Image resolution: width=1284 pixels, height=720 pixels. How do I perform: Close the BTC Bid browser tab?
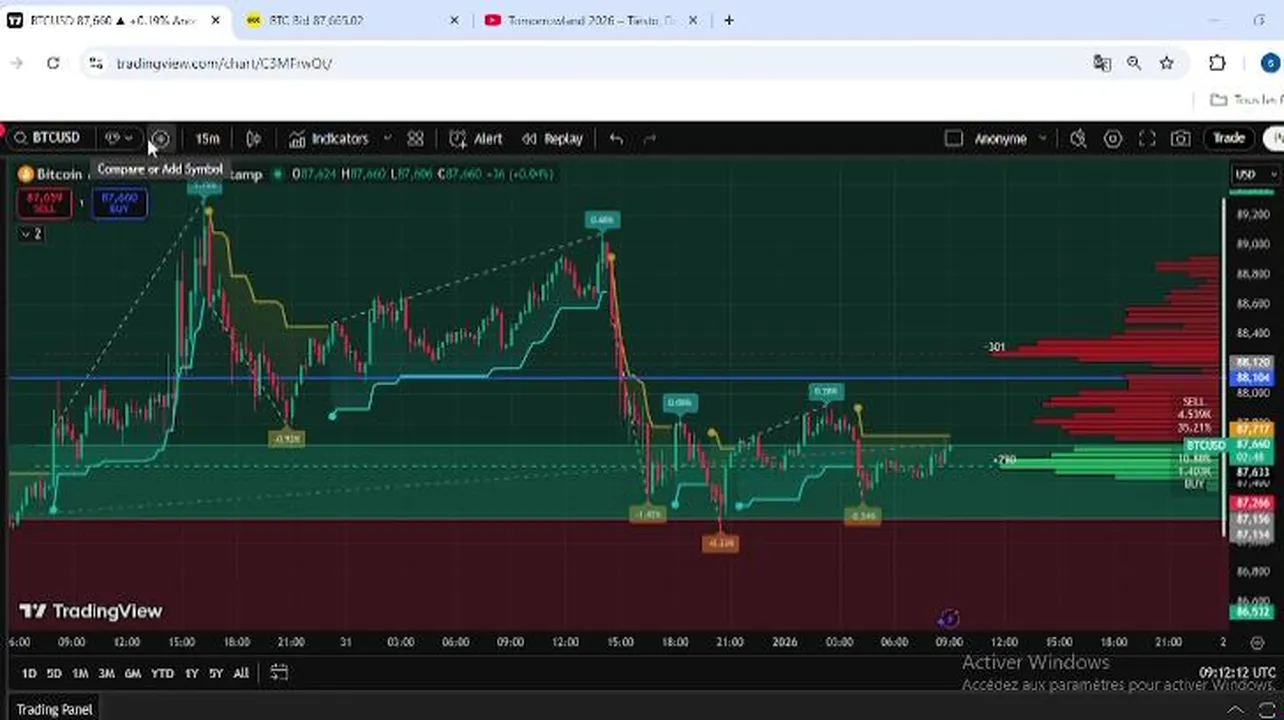pyautogui.click(x=455, y=20)
